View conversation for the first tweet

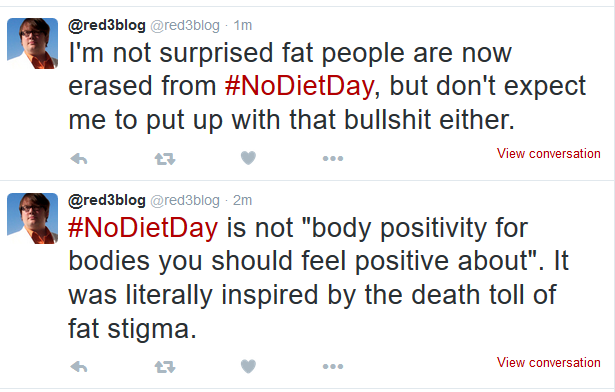548,153
